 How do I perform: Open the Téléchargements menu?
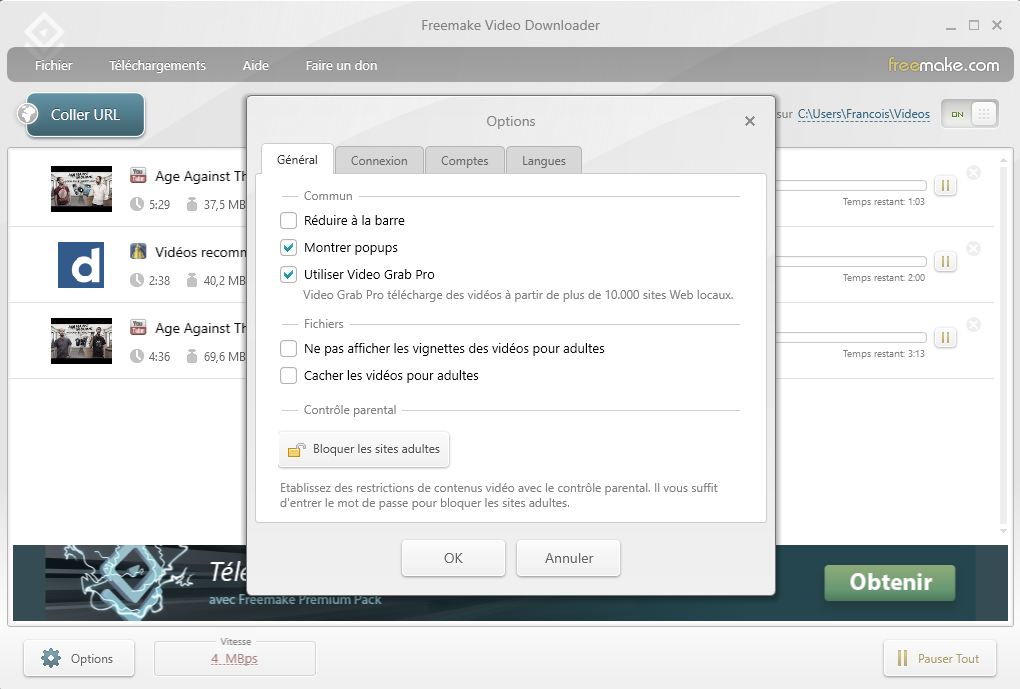[x=157, y=65]
